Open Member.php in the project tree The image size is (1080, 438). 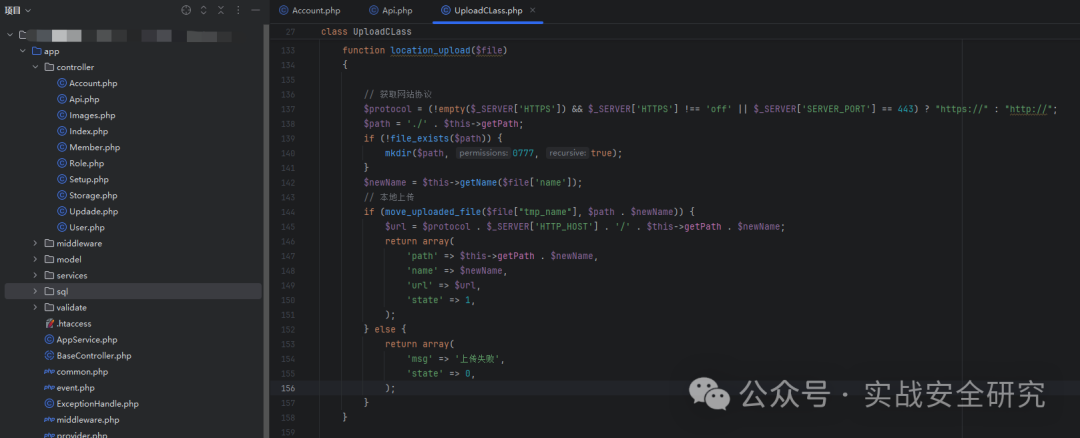[x=94, y=147]
